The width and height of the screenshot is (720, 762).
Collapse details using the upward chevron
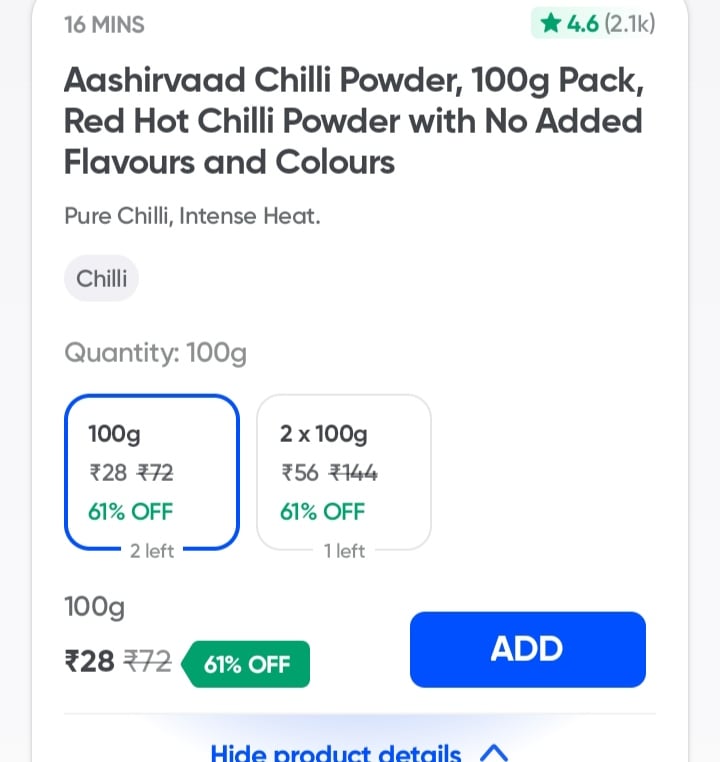click(x=494, y=753)
